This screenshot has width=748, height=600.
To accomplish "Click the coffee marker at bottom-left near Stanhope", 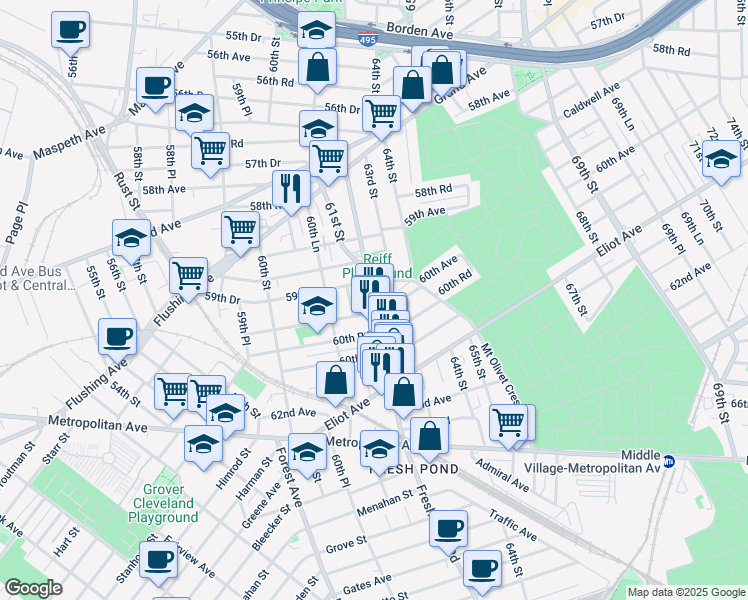I will coord(157,562).
